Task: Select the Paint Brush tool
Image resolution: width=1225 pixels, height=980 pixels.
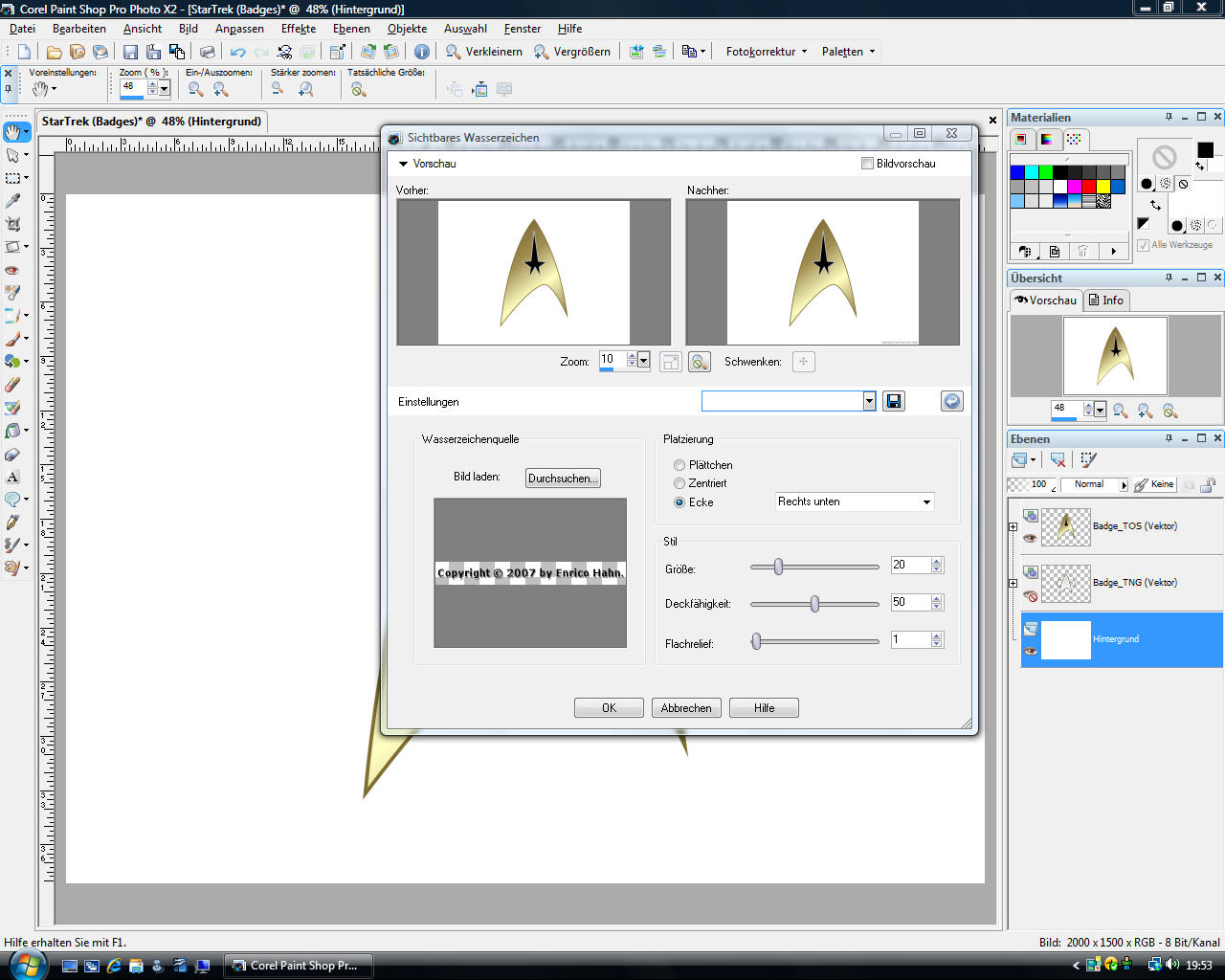Action: click(x=12, y=339)
